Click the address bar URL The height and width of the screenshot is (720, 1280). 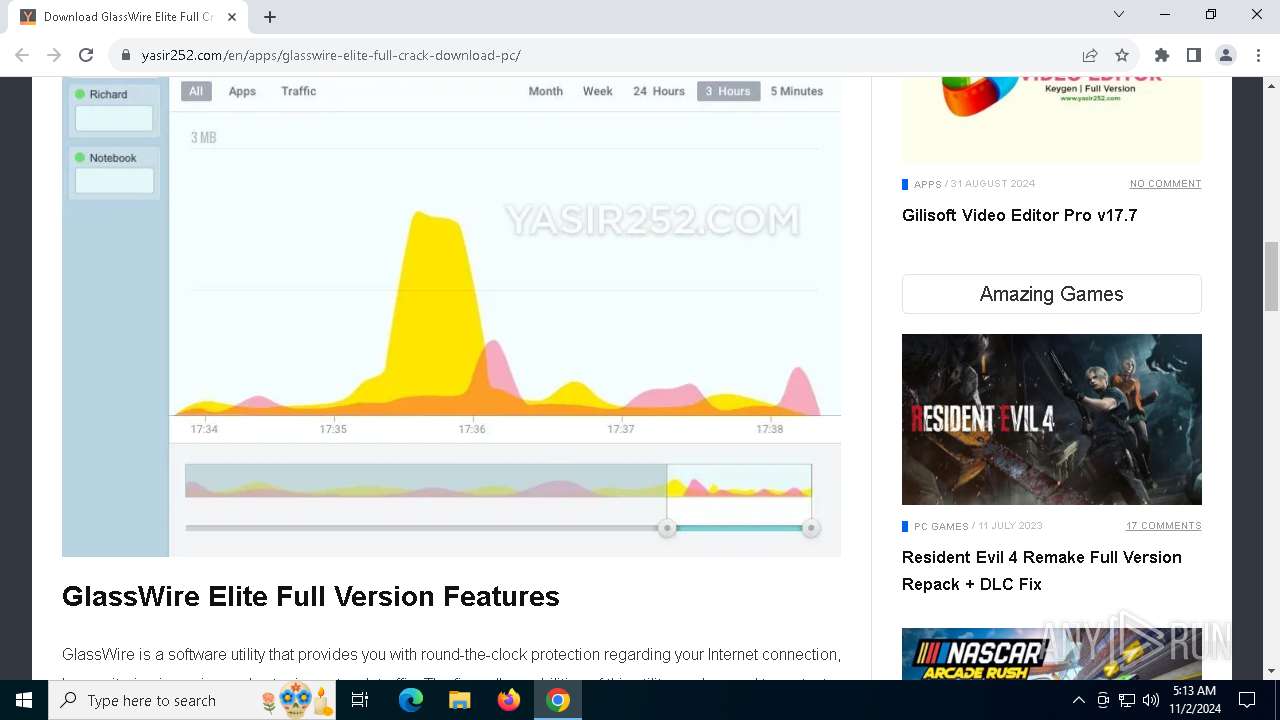(331, 55)
